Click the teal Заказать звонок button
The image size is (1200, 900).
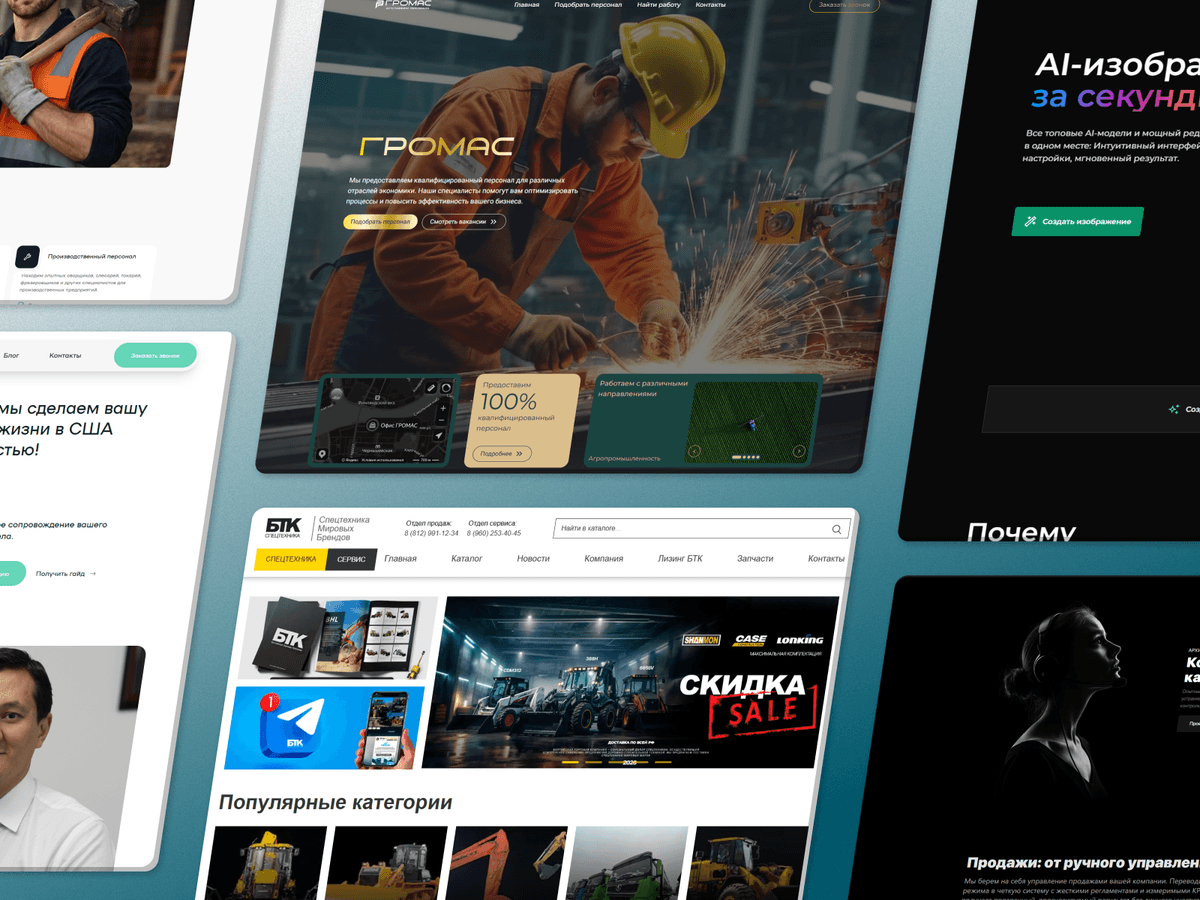pyautogui.click(x=154, y=355)
